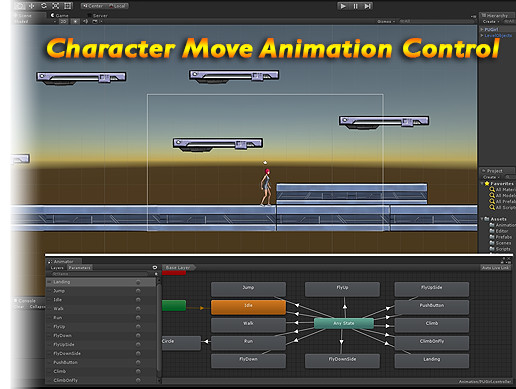The height and width of the screenshot is (389, 516).
Task: Toggle the Animator eye visibility icon
Action: point(155,268)
